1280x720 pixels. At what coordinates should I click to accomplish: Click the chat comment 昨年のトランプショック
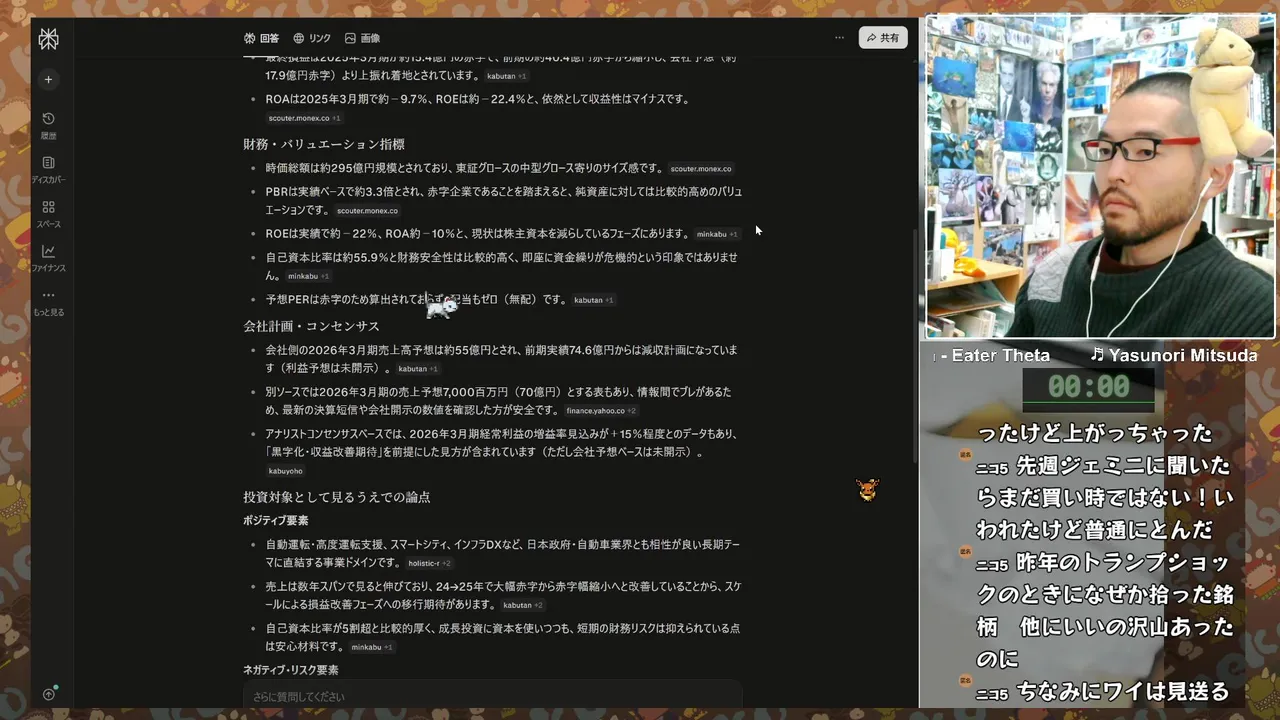click(1105, 610)
